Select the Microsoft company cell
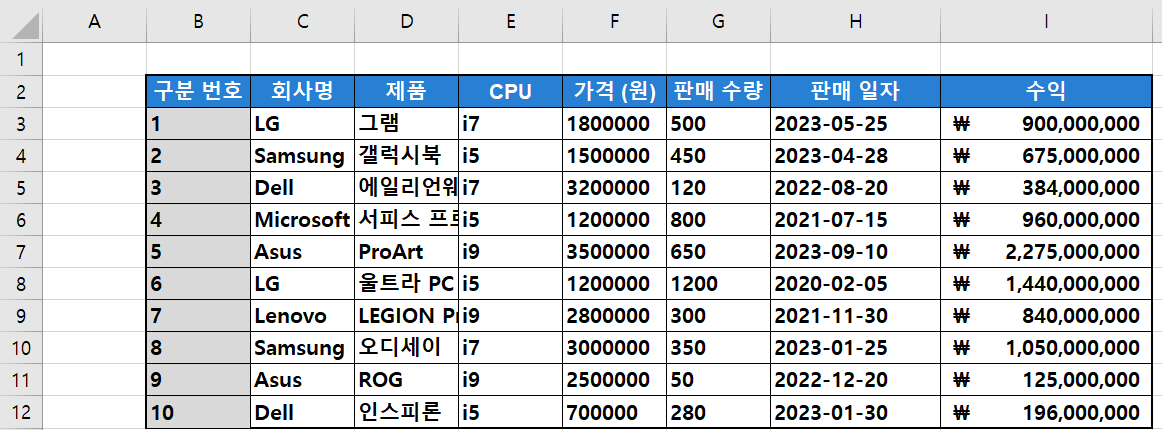Viewport: 1162px width, 430px height. [302, 219]
